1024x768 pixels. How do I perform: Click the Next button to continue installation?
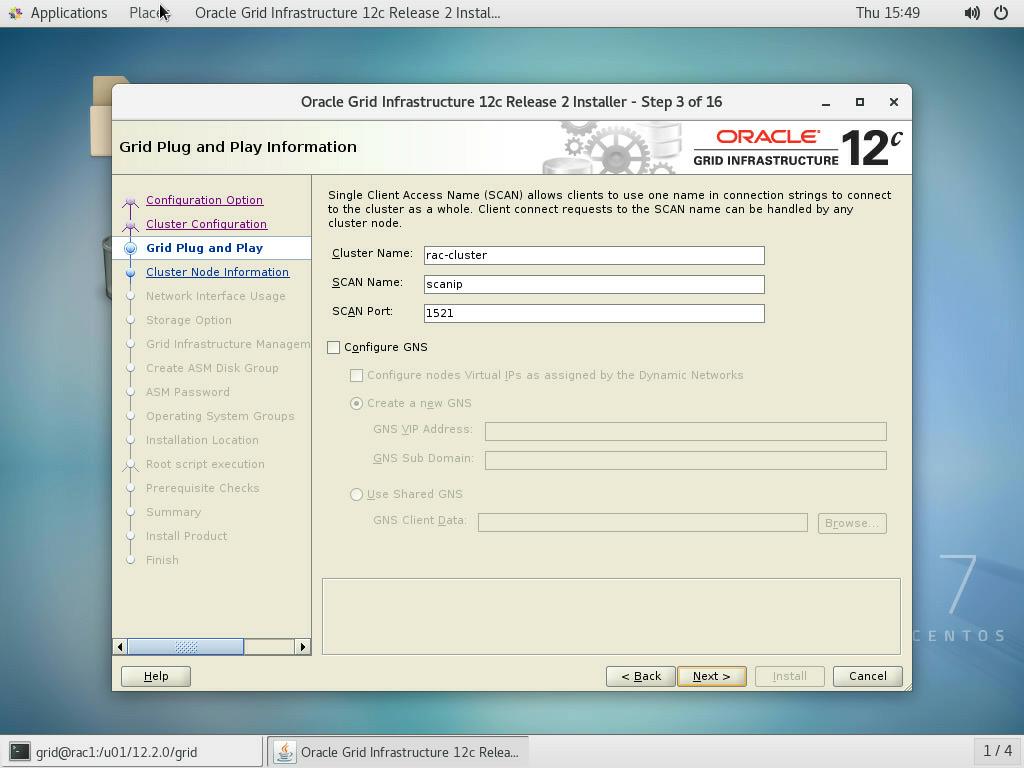[x=711, y=676]
